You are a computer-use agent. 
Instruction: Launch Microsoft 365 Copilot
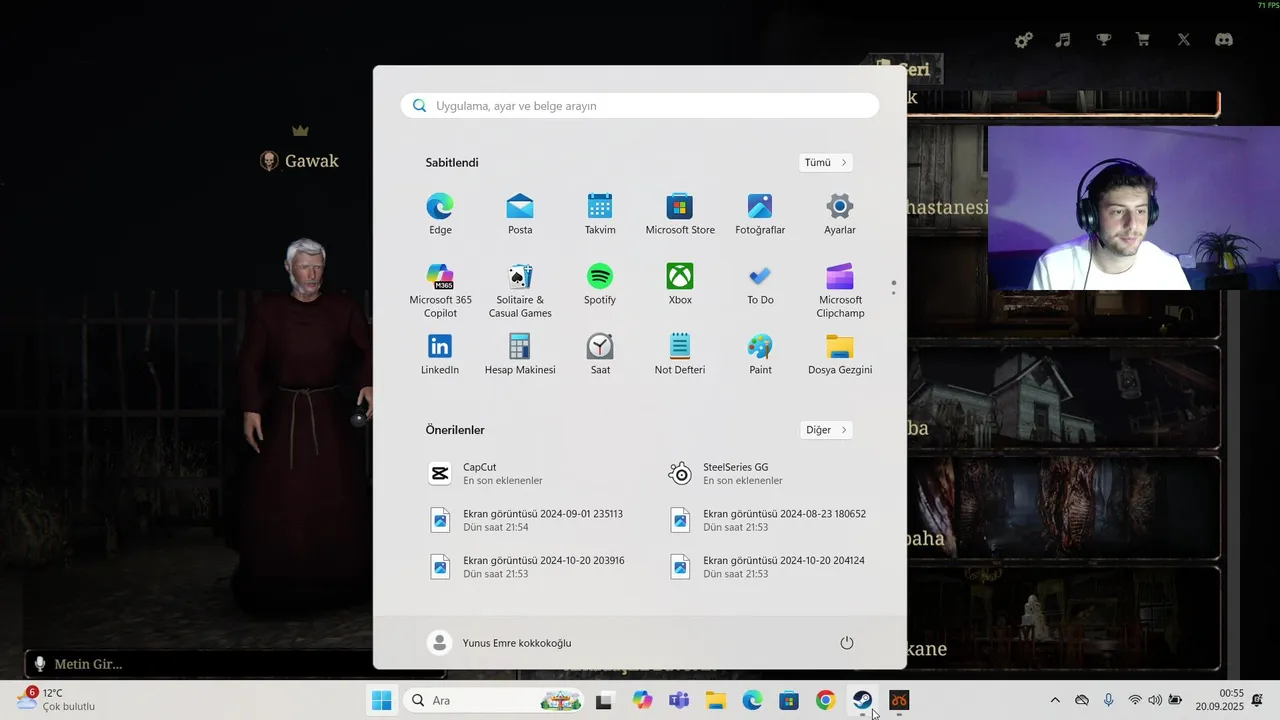point(440,290)
